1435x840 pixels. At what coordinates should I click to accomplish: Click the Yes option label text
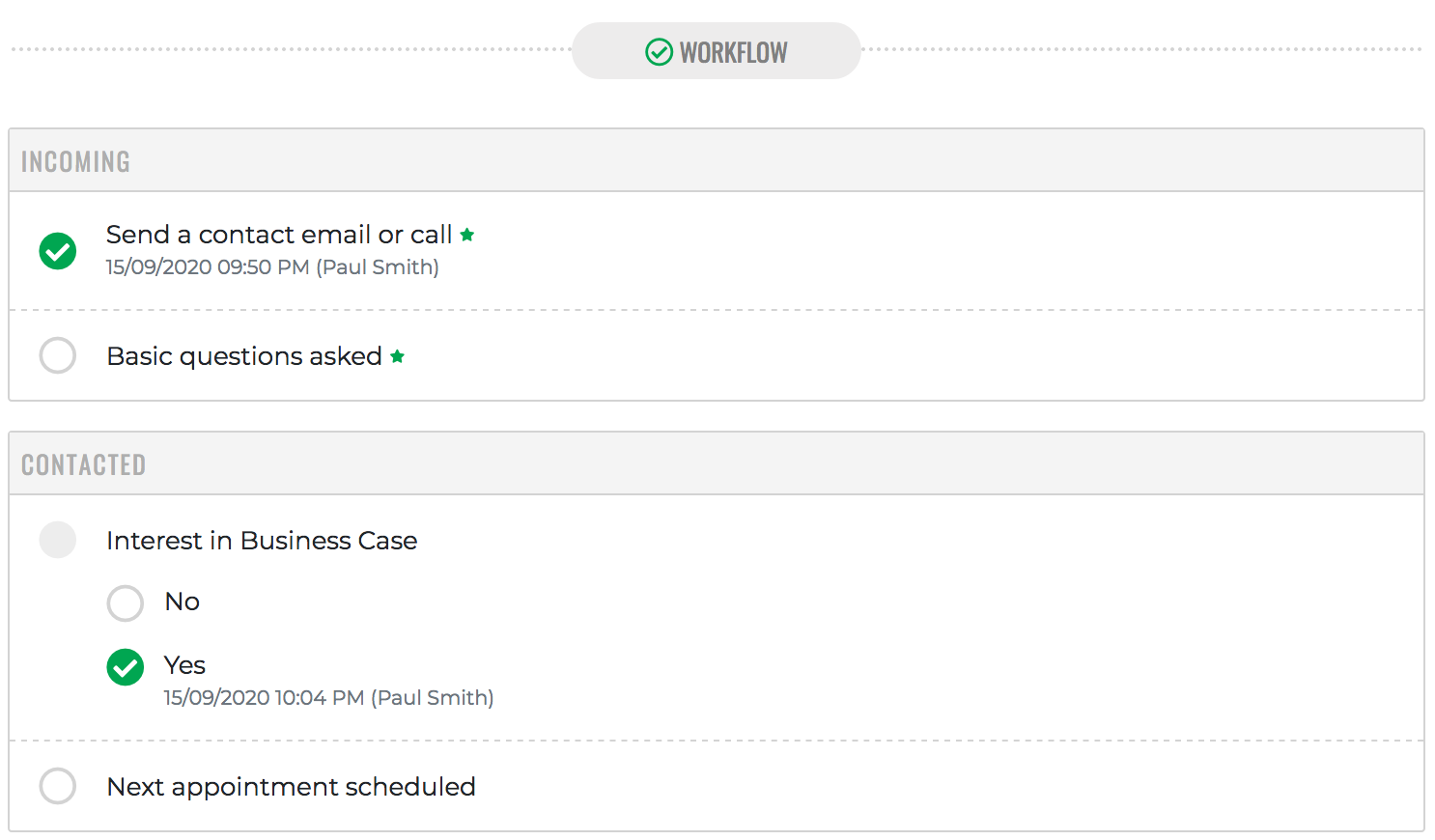184,665
